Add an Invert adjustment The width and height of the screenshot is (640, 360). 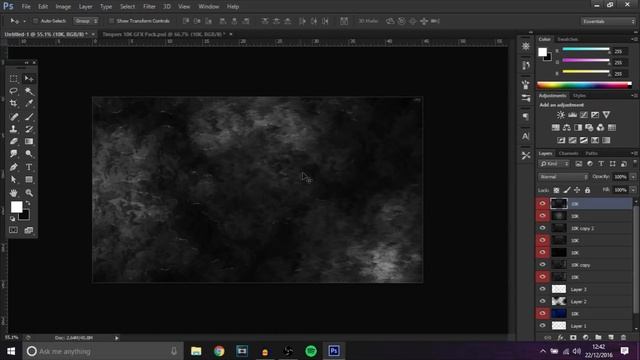click(561, 140)
